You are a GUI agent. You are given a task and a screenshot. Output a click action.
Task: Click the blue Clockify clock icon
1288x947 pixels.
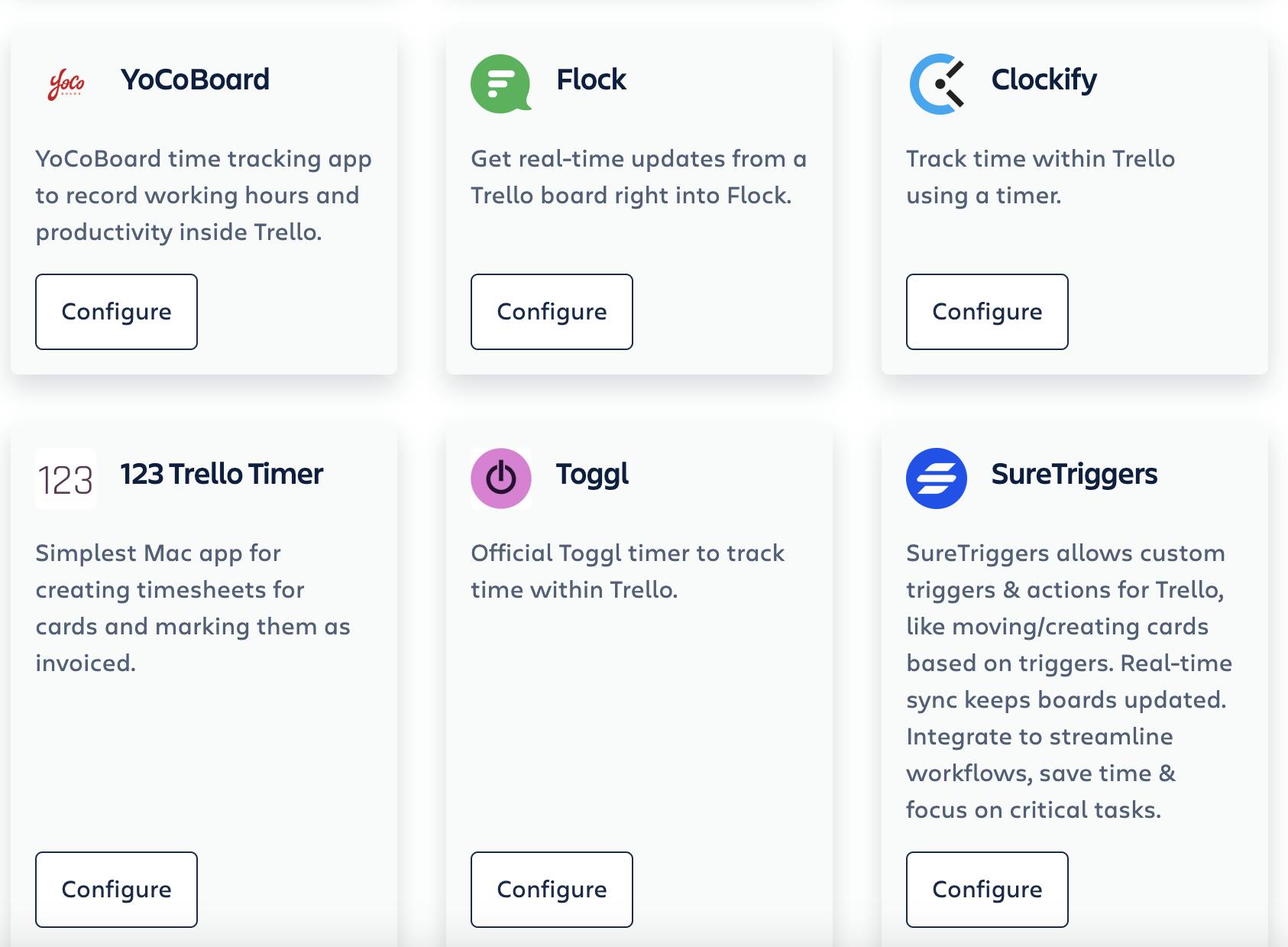(x=937, y=83)
